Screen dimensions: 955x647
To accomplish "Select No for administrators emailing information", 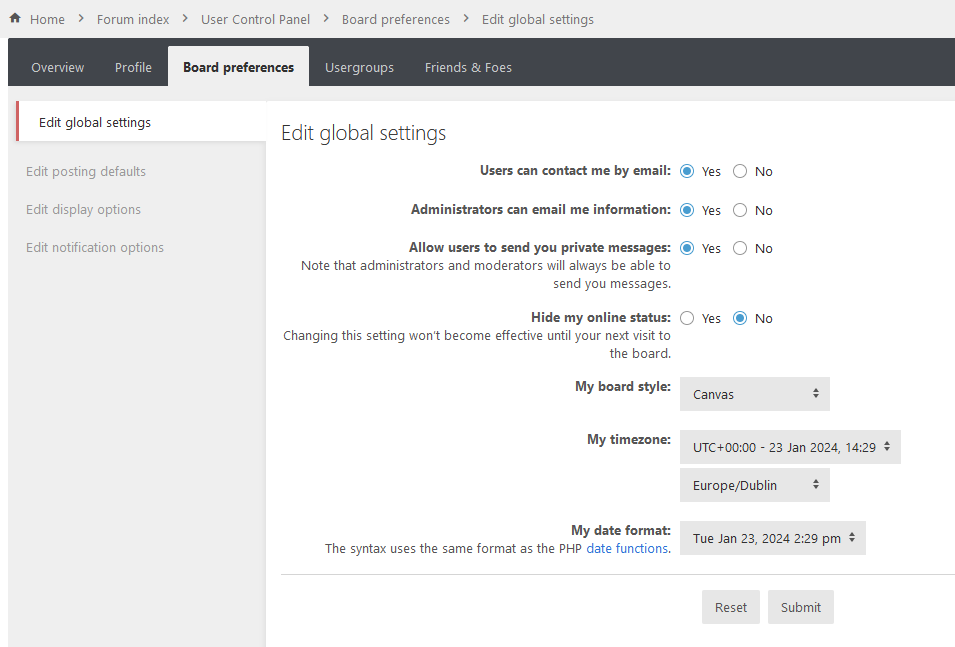I will click(740, 210).
